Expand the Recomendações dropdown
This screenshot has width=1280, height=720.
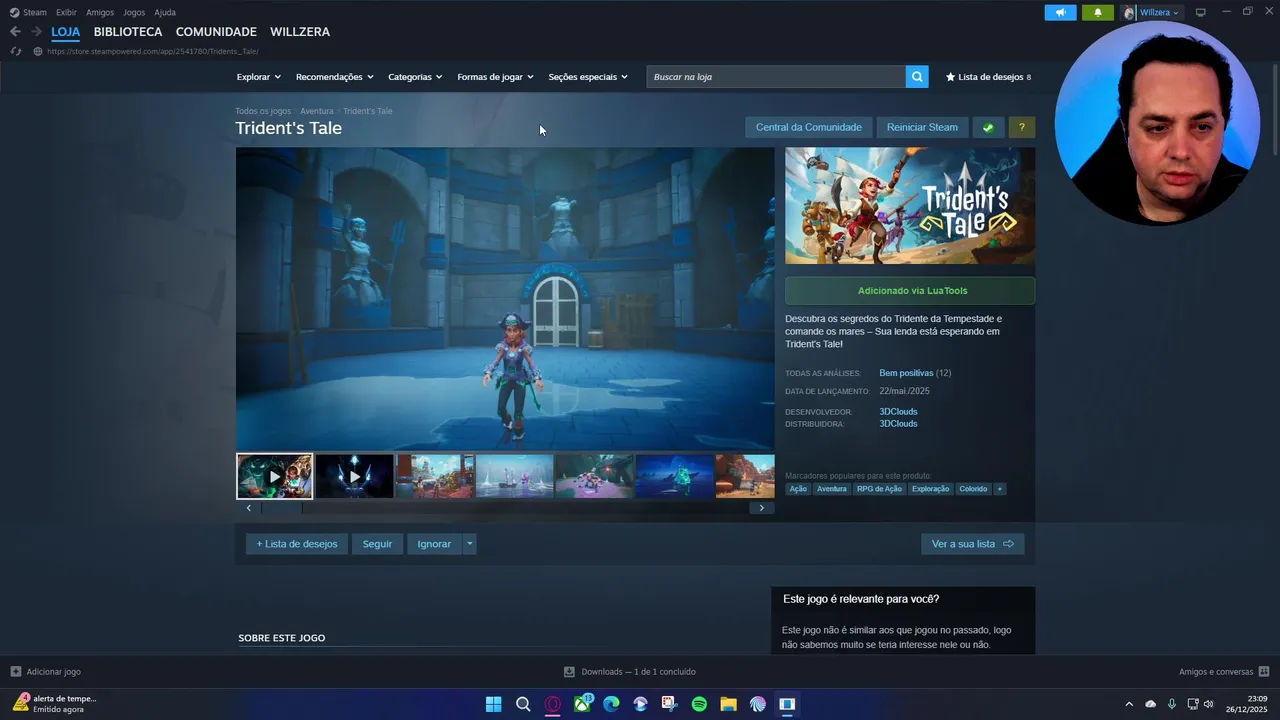(334, 77)
